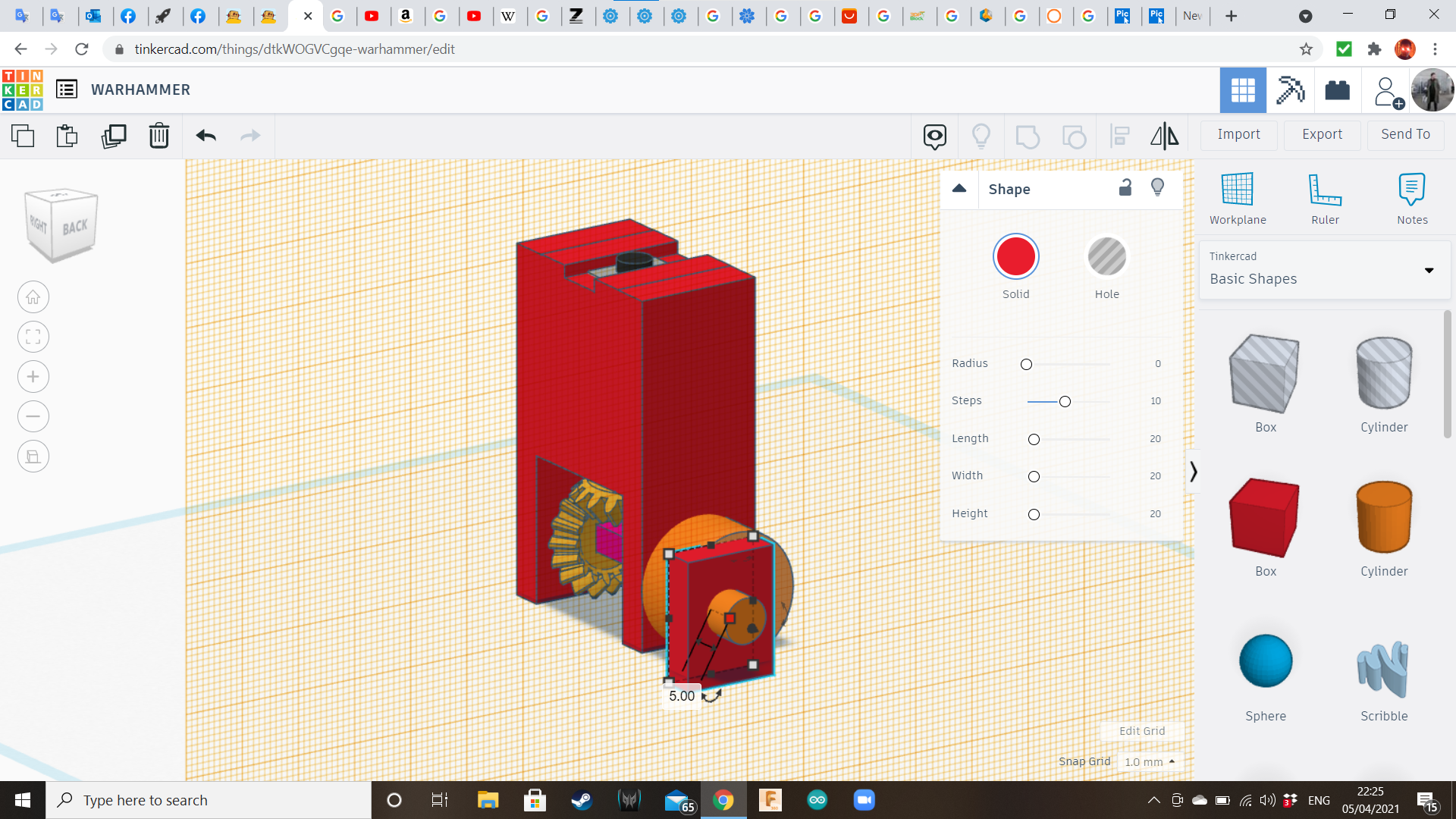Open the Snap Grid 1.0 mm dropdown

1150,761
